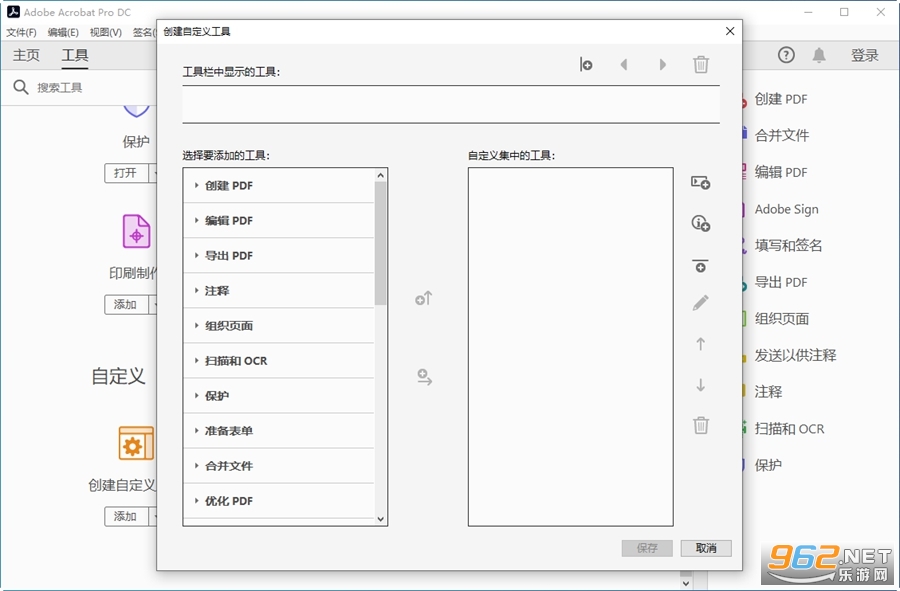Open the 编辑(E) menu
Image resolution: width=900 pixels, height=591 pixels.
(x=63, y=32)
